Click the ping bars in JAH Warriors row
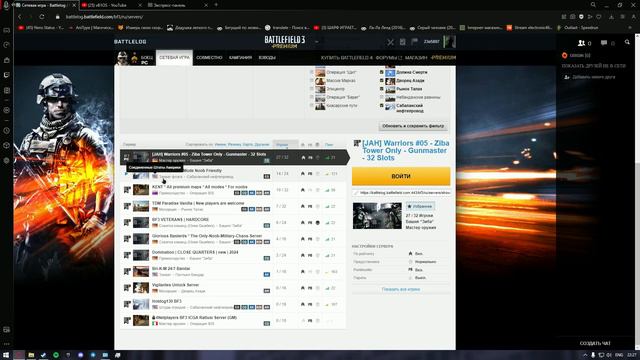640x360 pixels. (327, 158)
